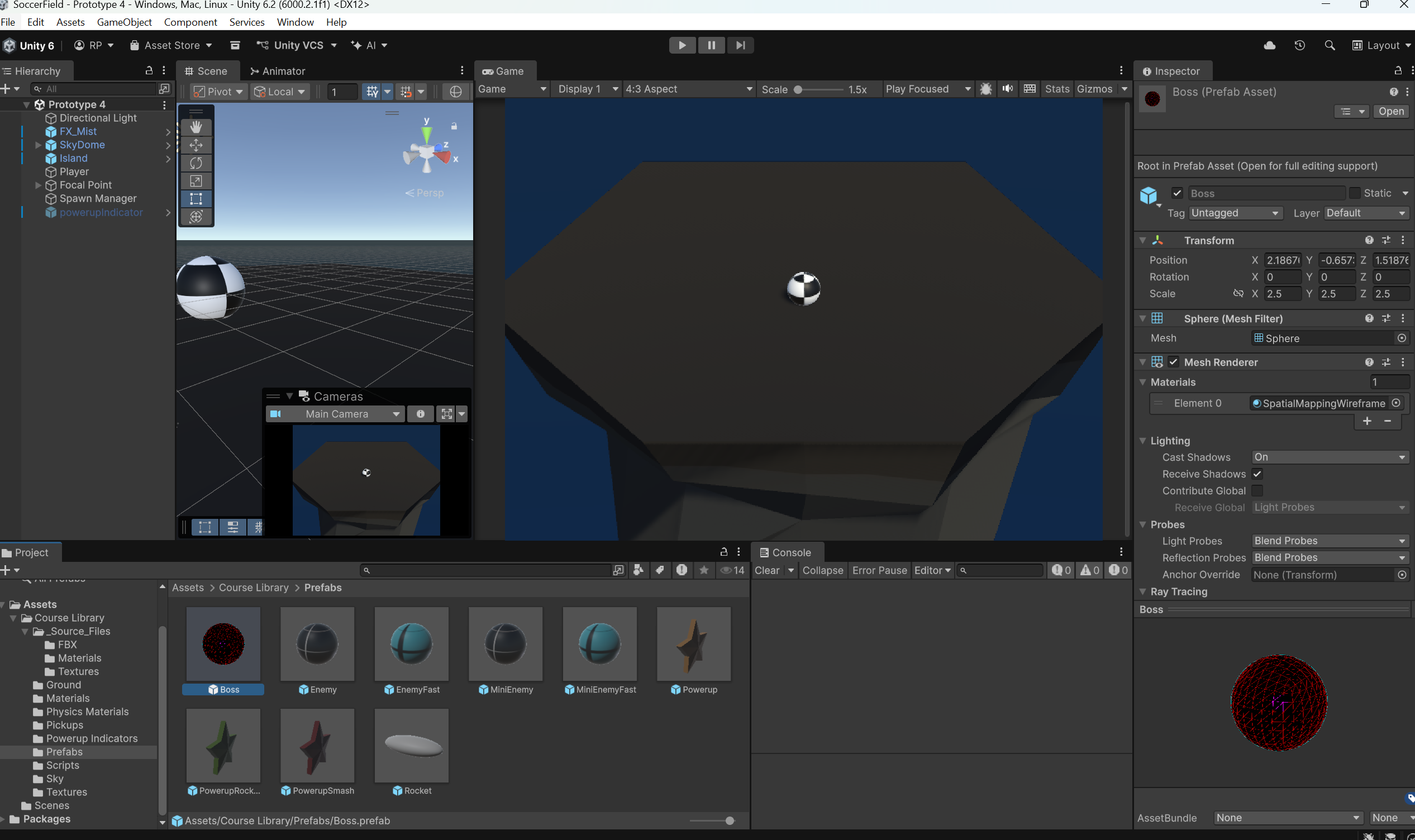The height and width of the screenshot is (840, 1415).
Task: Click the favorite star icon in Project
Action: coord(703,570)
